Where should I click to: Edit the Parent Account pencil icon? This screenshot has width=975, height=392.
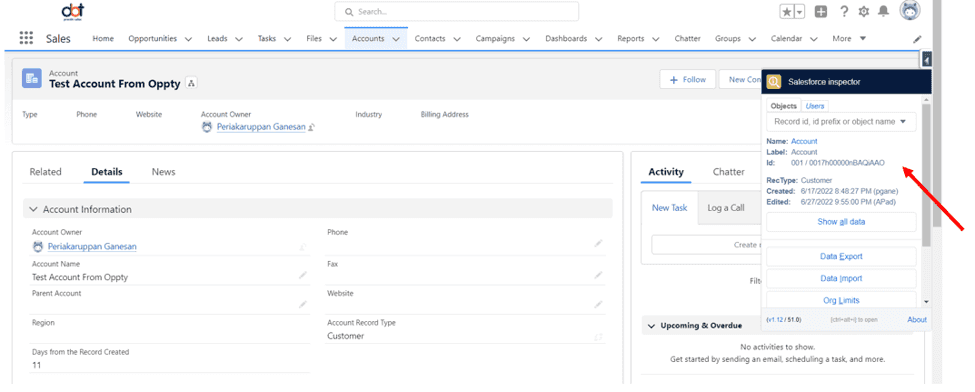pos(303,304)
